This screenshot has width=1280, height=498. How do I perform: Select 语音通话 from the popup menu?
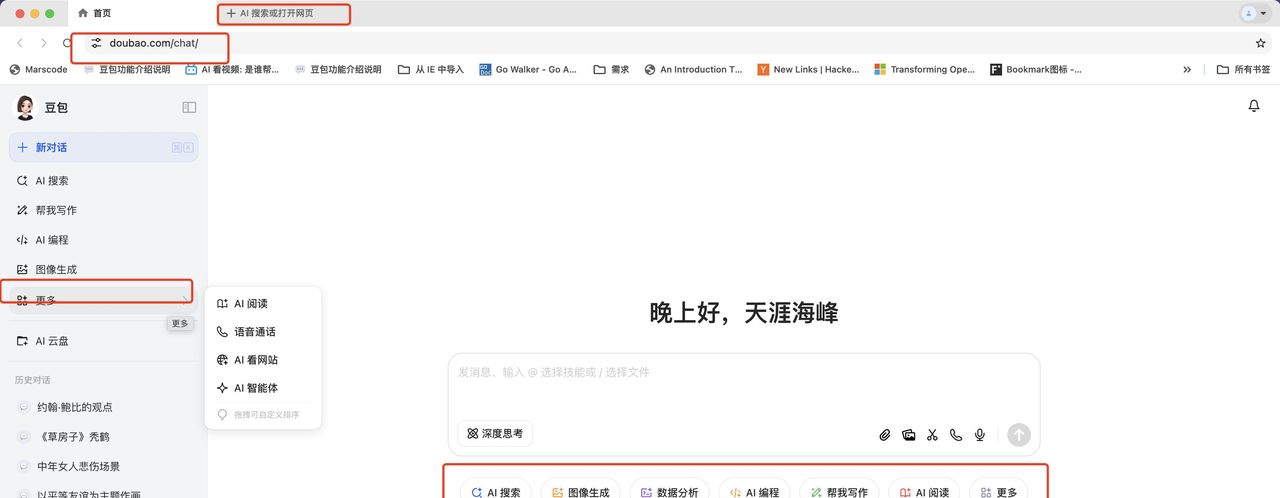(263, 332)
